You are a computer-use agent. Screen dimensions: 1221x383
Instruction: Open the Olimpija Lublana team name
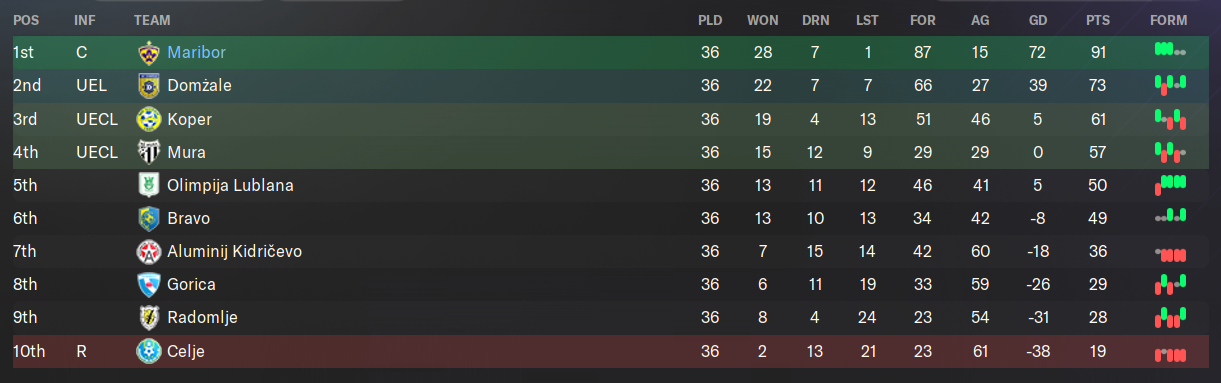click(230, 185)
